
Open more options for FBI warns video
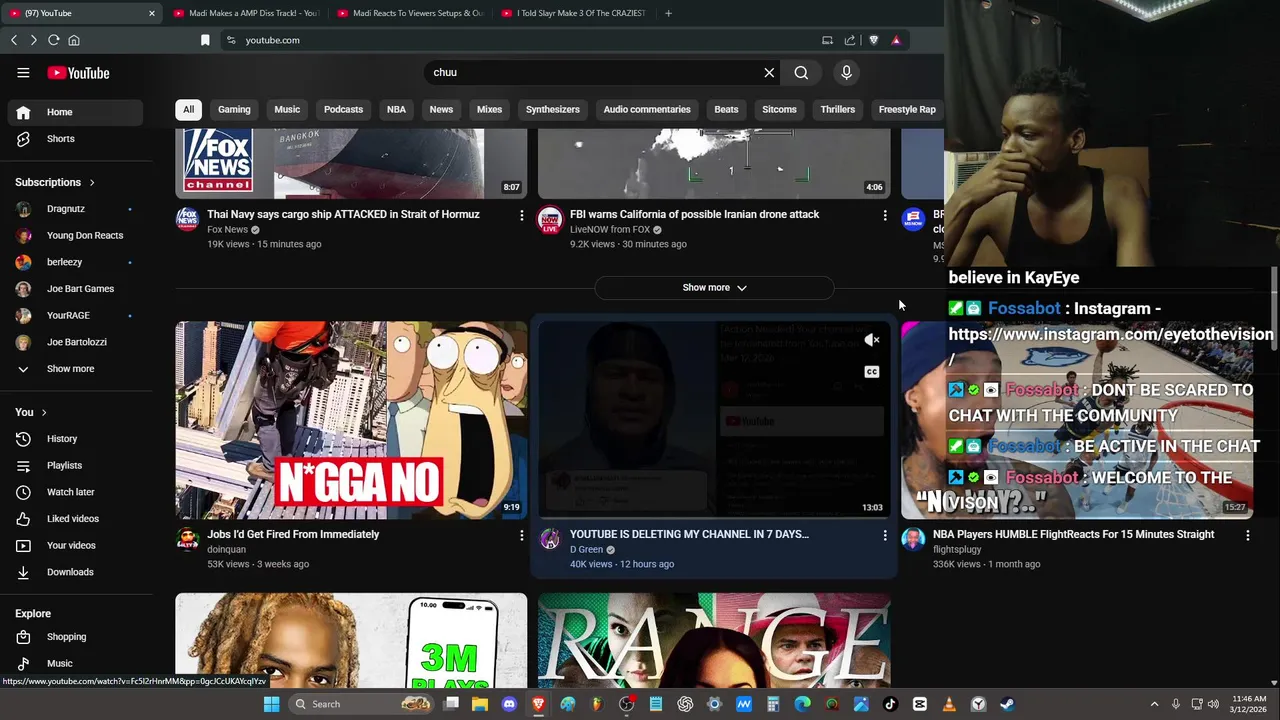pos(884,215)
